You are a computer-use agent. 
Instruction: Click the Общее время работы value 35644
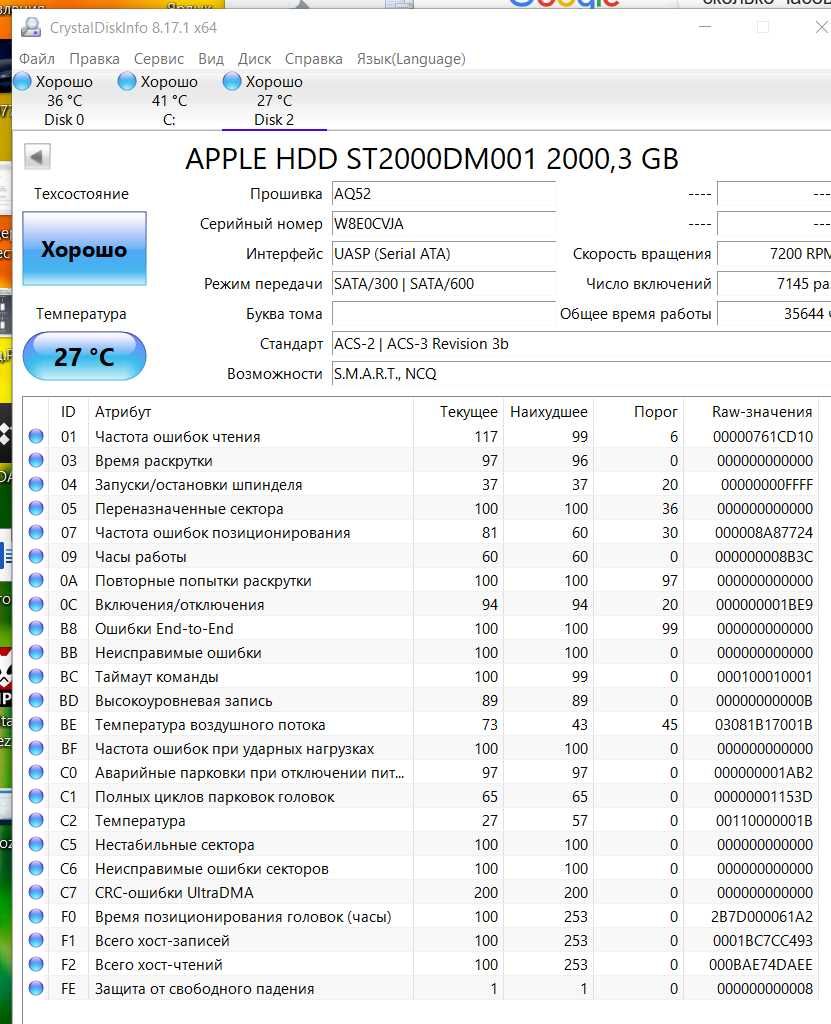point(774,314)
